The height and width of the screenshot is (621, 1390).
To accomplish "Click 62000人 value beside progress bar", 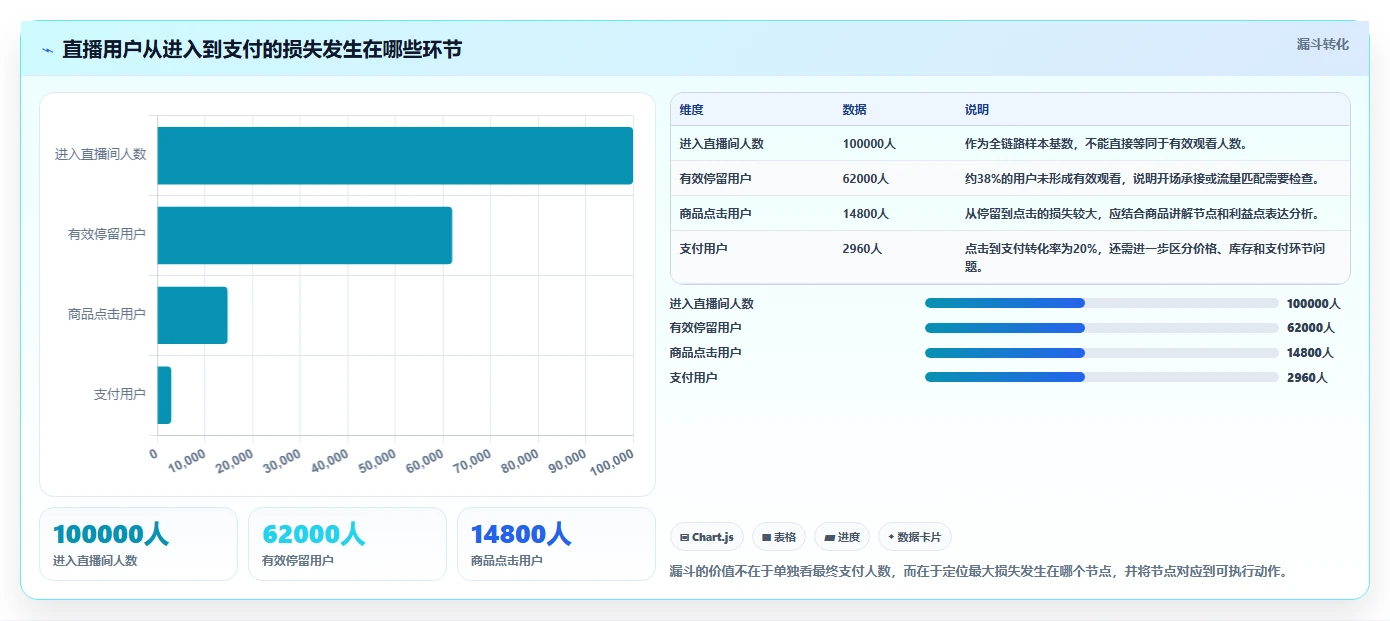I will click(x=1310, y=328).
